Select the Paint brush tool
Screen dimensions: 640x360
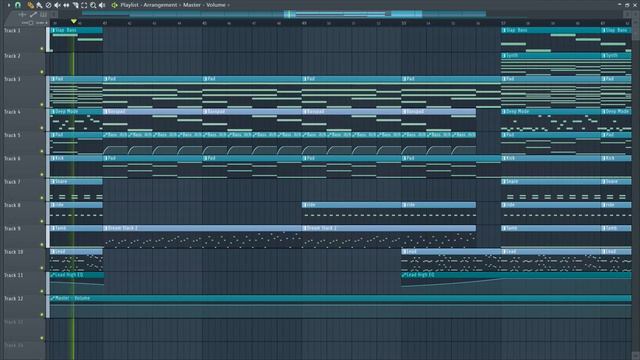39,5
